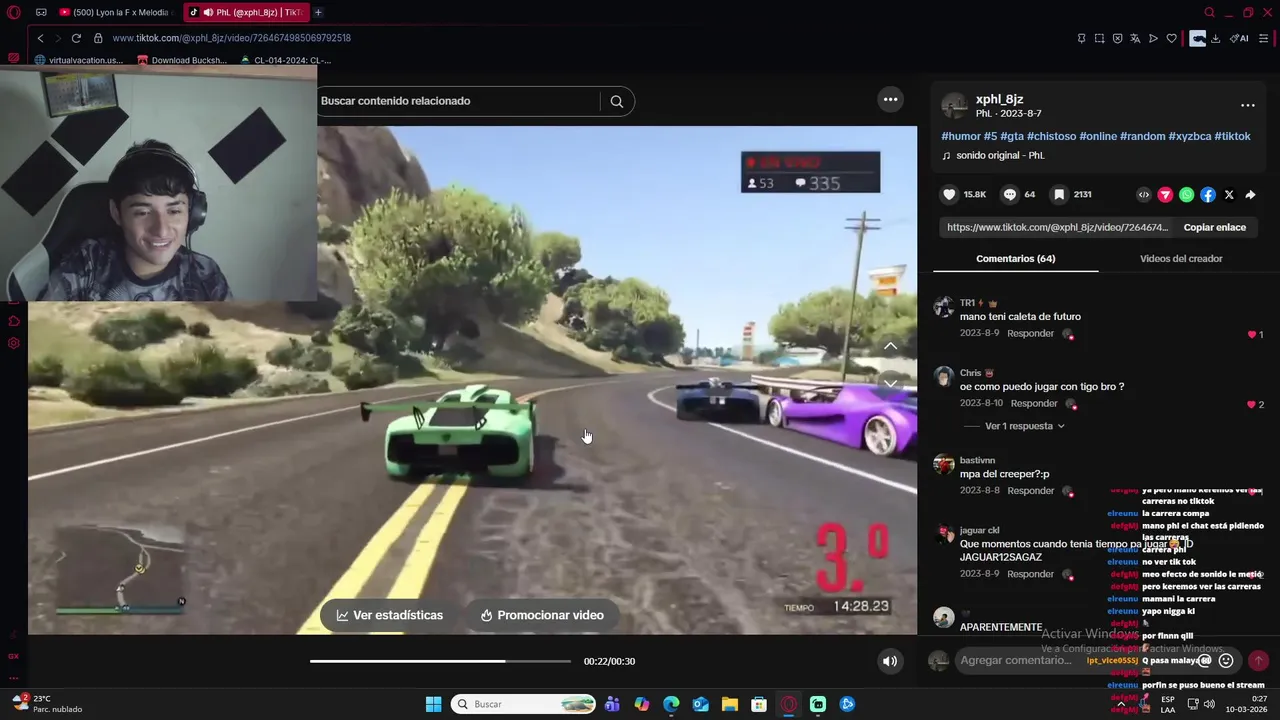Open the Aria AI button in toolbar
Viewport: 1280px width, 720px height.
click(1239, 38)
